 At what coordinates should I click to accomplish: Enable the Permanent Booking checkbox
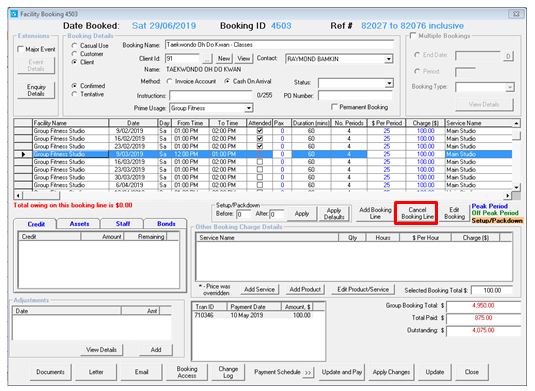(334, 107)
